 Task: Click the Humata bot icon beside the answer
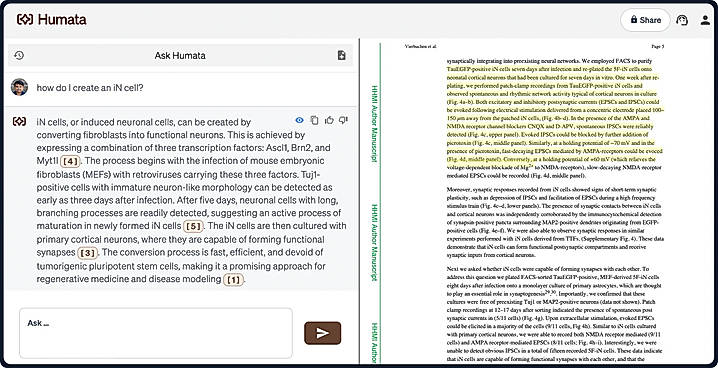(19, 122)
